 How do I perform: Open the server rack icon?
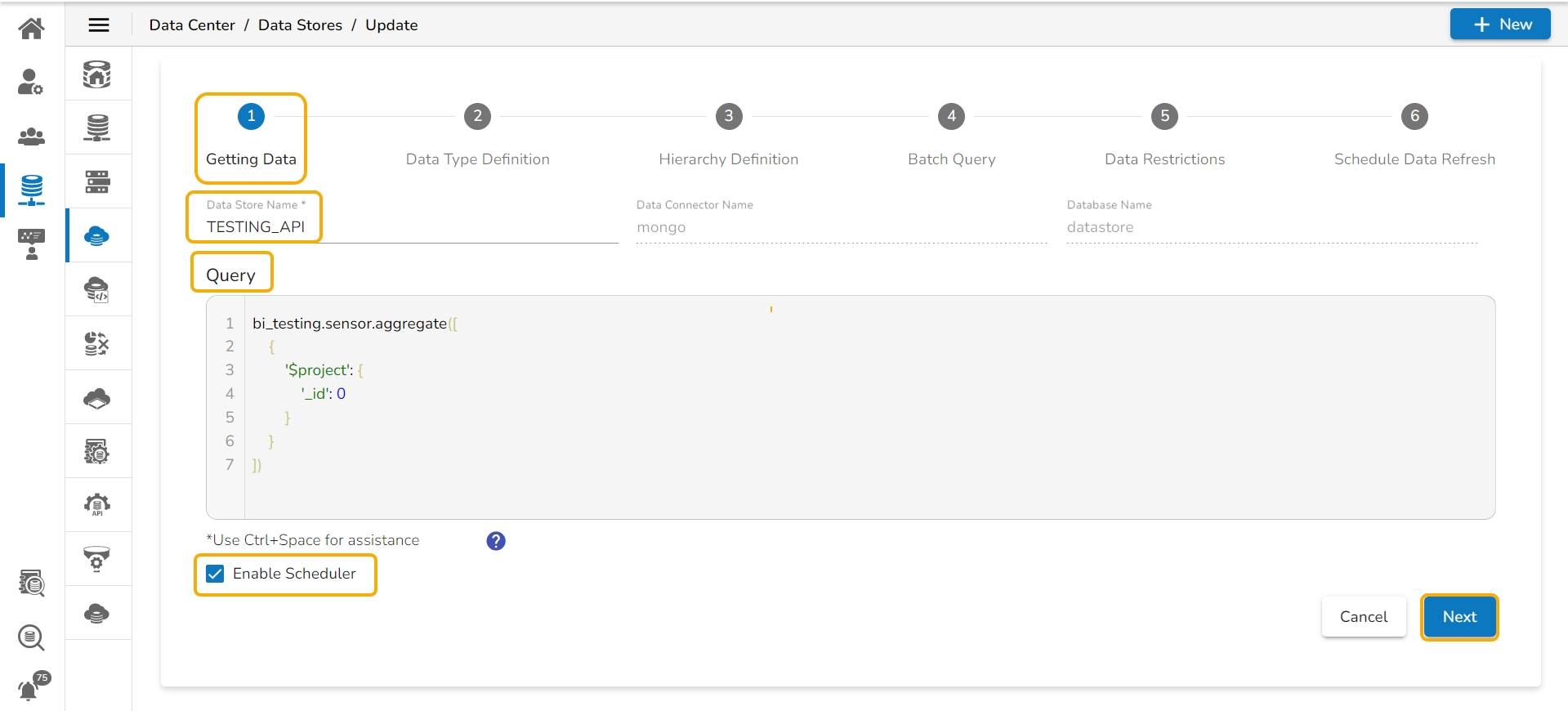97,182
